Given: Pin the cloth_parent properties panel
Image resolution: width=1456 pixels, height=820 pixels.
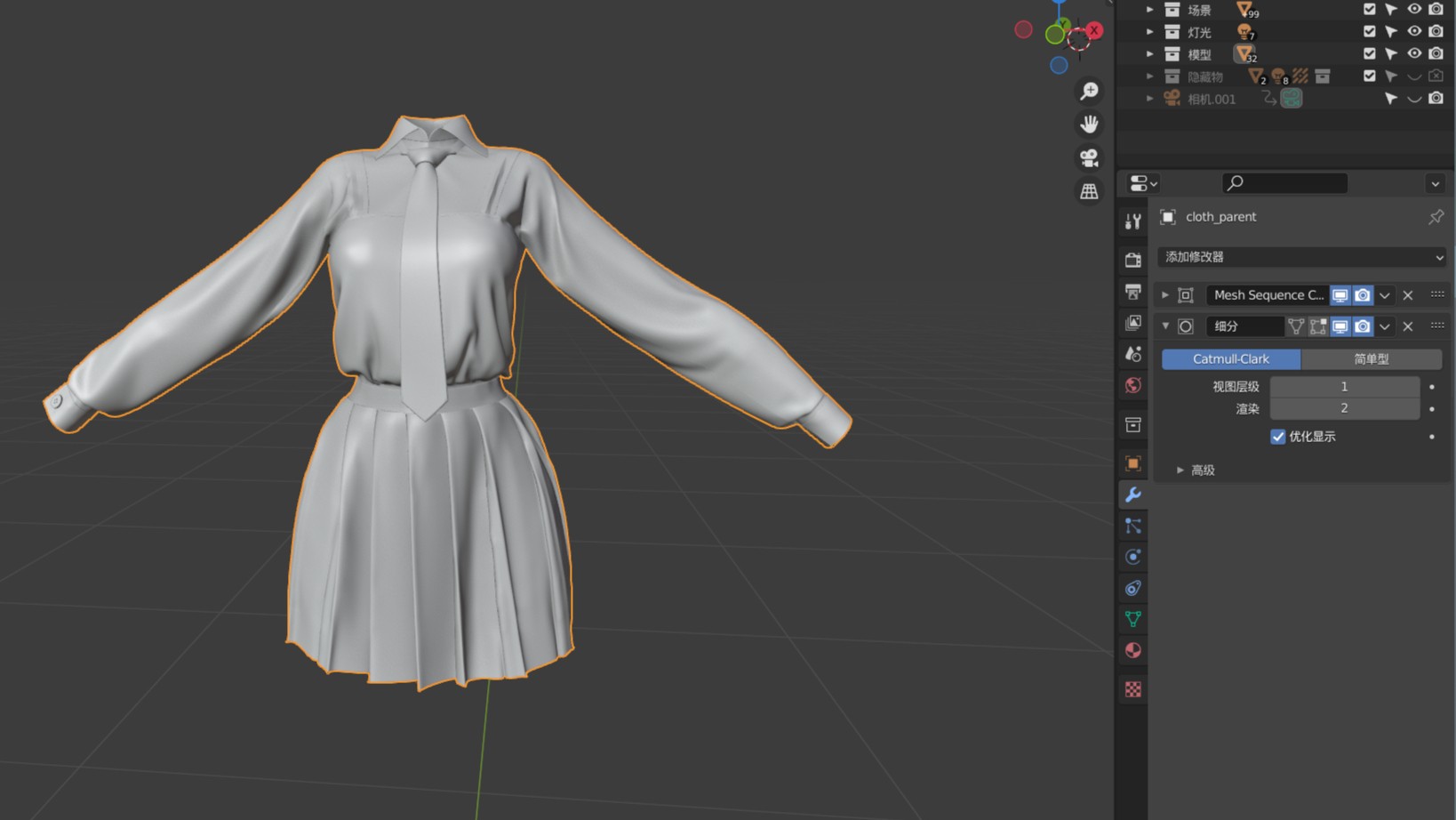Looking at the screenshot, I should coord(1436,217).
